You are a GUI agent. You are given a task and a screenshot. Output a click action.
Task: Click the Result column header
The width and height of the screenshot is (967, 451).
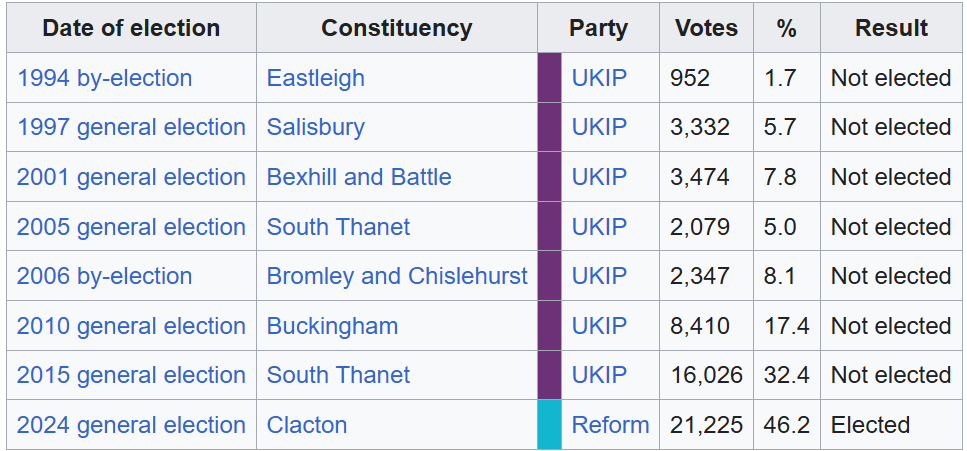tap(891, 28)
